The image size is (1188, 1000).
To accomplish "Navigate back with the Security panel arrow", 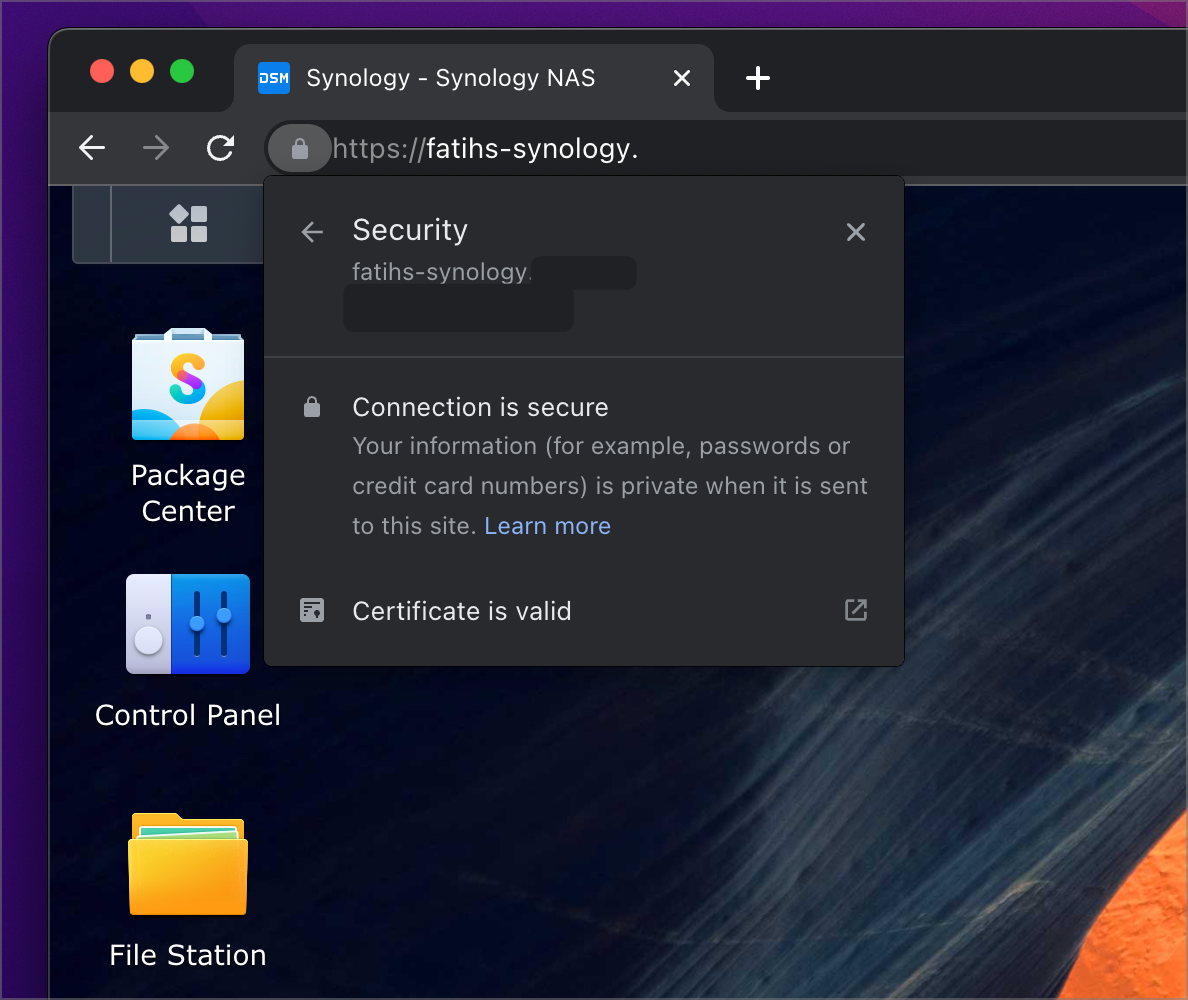I will click(311, 231).
